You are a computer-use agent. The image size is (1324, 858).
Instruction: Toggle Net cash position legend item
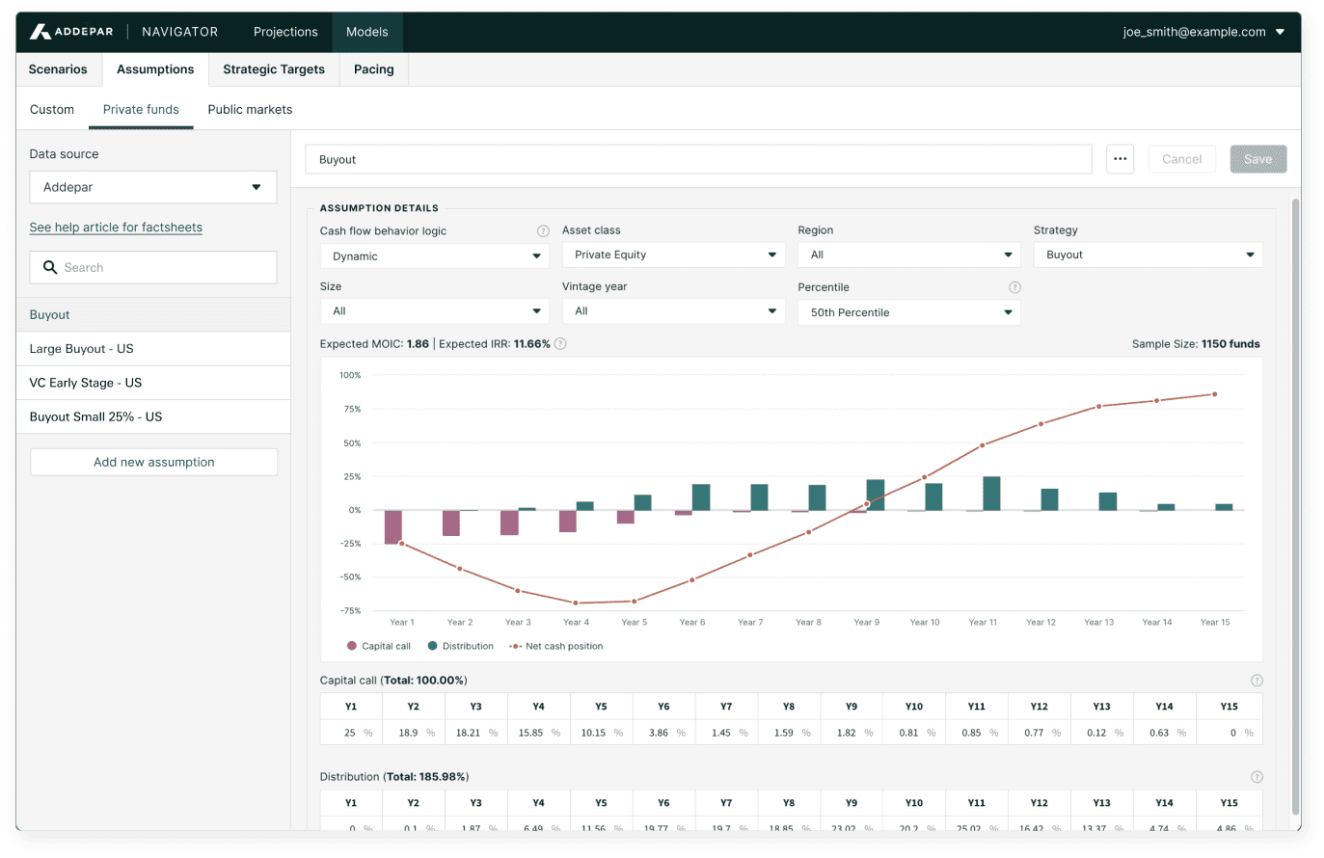tap(556, 646)
